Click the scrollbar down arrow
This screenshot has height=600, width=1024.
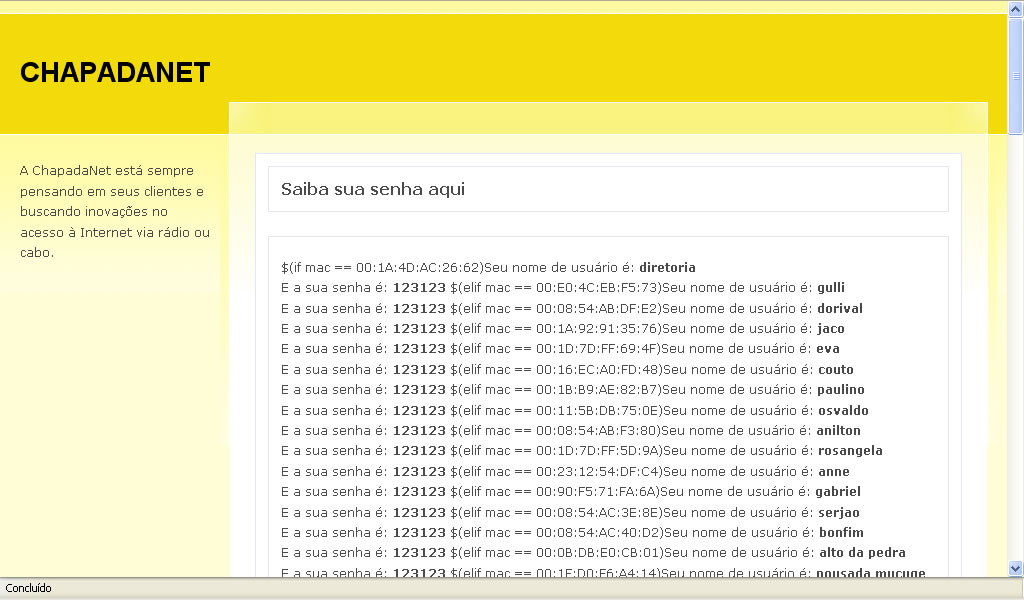1016,569
